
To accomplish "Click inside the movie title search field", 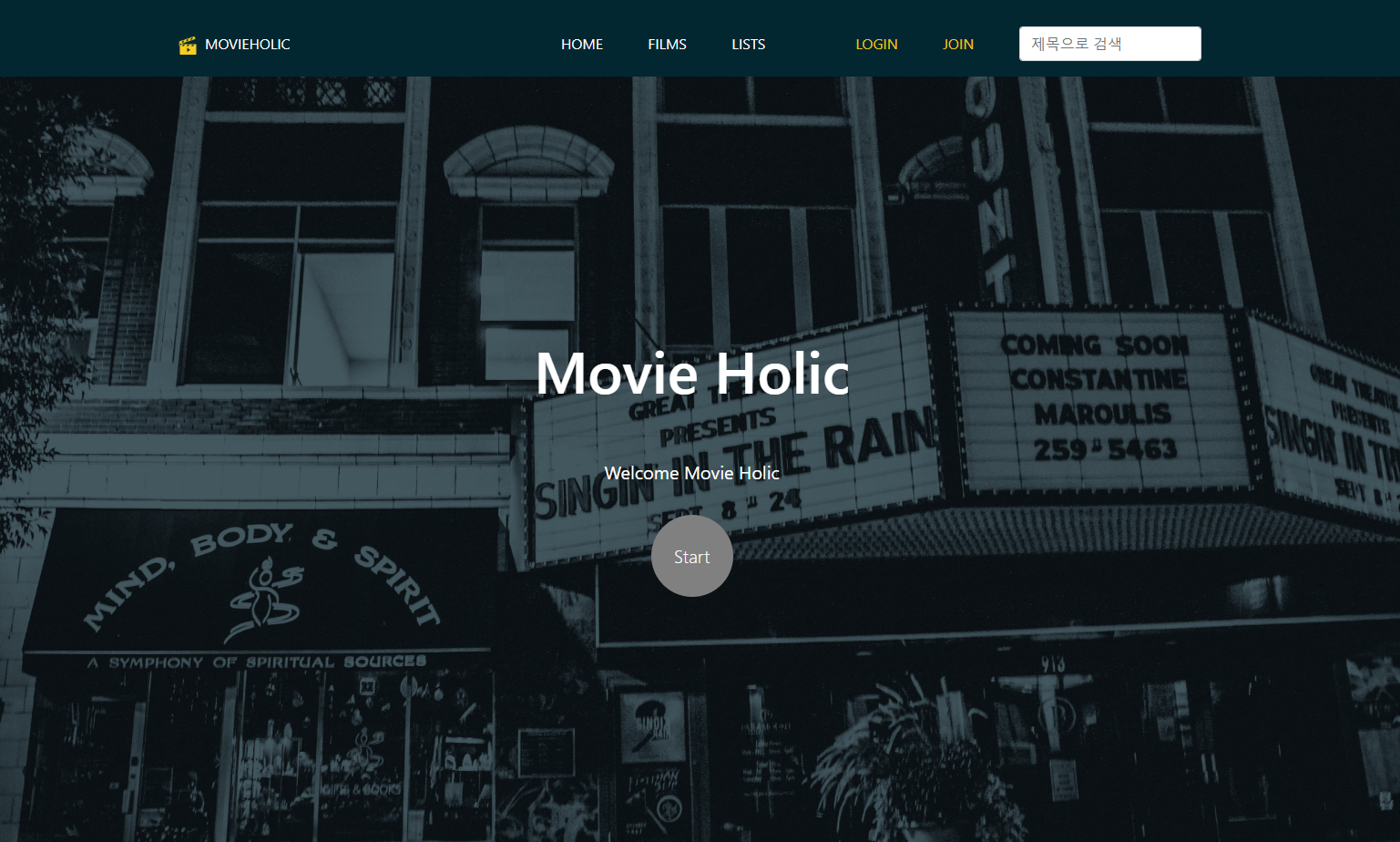I will click(x=1109, y=43).
